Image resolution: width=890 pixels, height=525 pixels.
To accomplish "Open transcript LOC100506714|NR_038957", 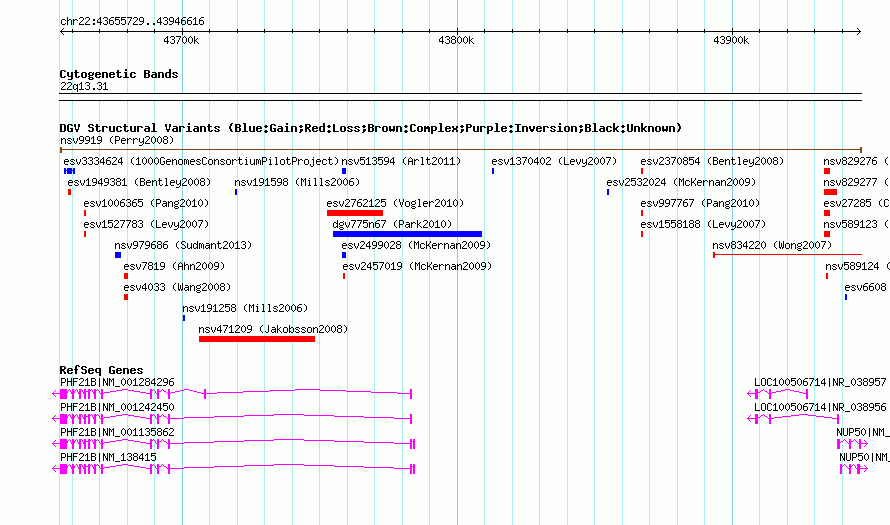I will click(x=820, y=383).
